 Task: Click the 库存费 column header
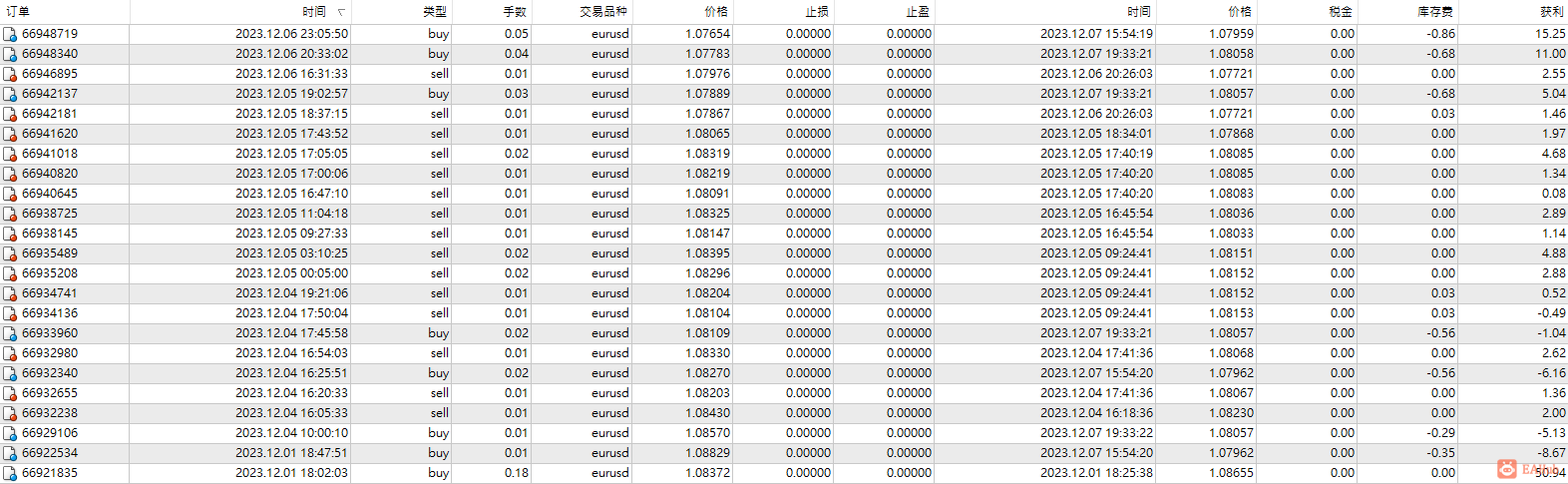1436,12
